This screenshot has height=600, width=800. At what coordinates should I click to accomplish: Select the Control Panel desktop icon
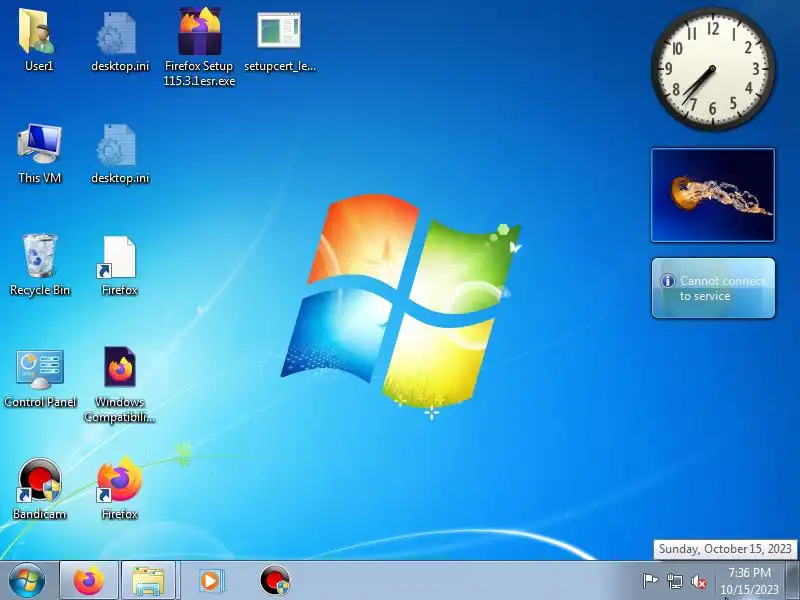[x=39, y=368]
